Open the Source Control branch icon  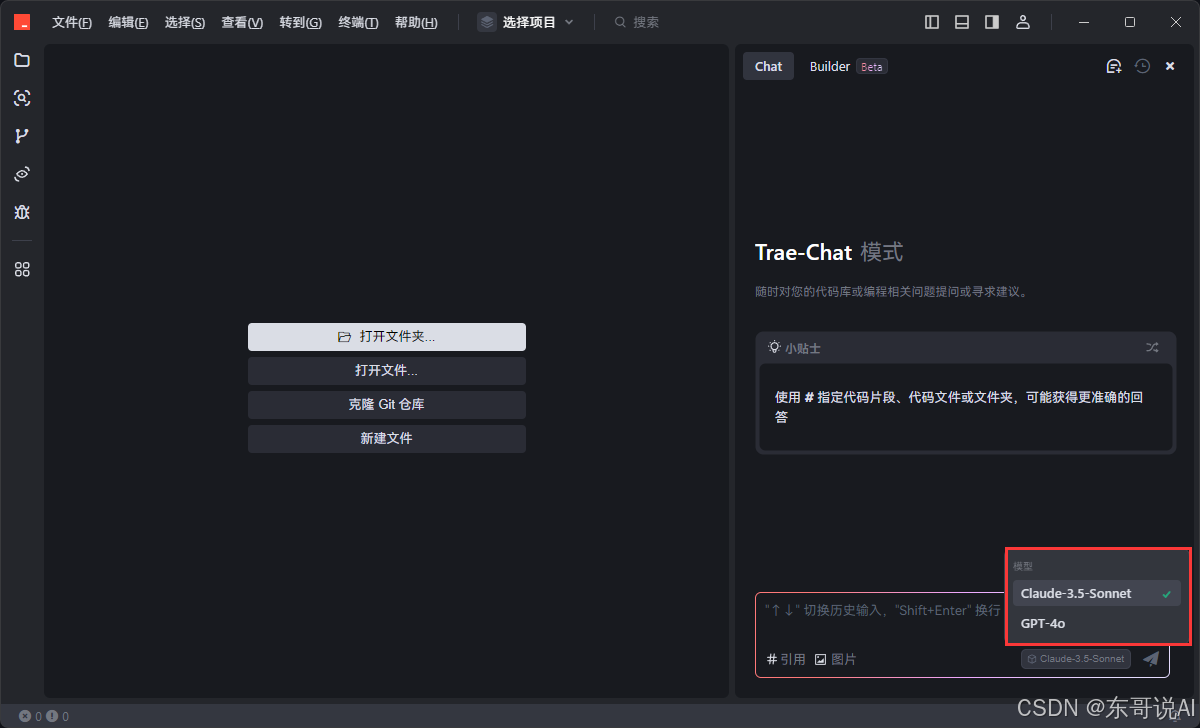22,136
